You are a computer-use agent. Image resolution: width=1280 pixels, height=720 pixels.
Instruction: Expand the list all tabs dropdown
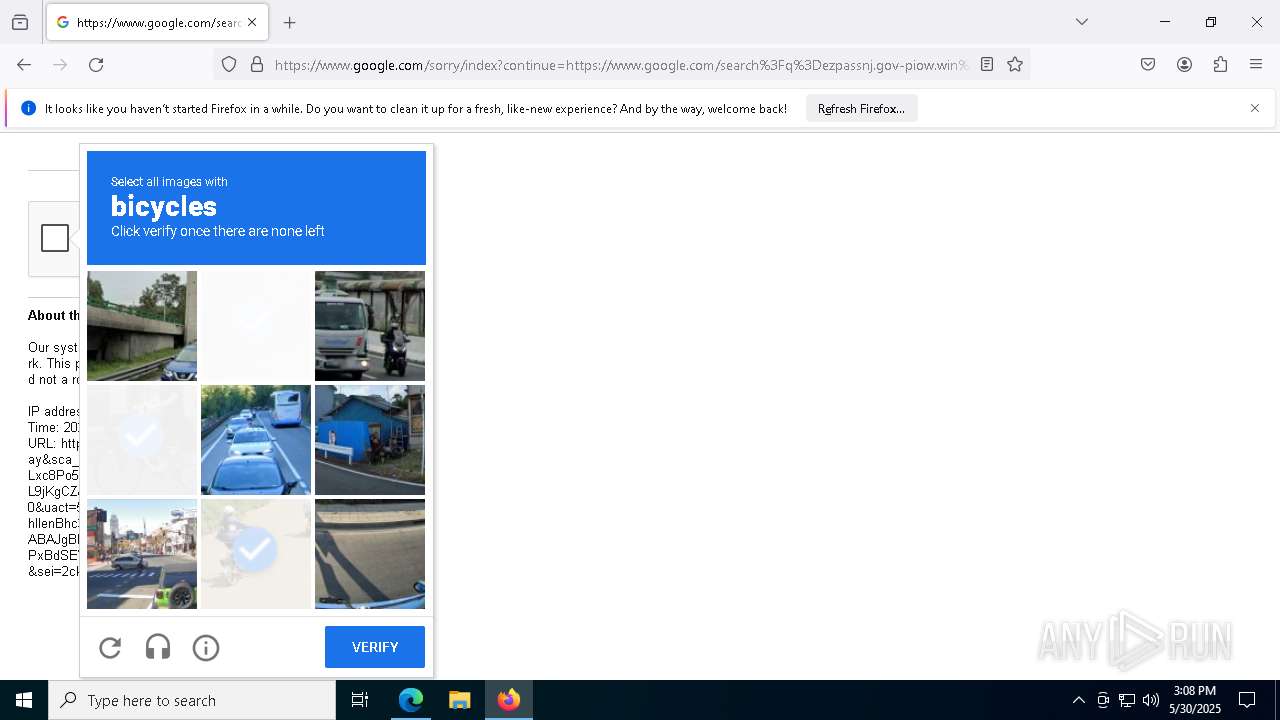[x=1082, y=22]
